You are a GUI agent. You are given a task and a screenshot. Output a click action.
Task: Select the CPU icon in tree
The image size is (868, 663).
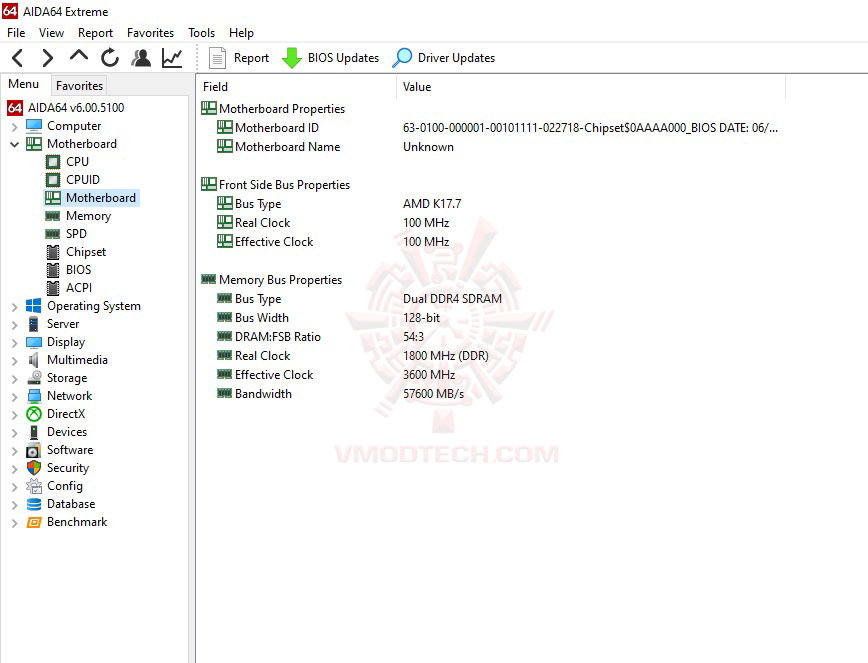pos(53,162)
